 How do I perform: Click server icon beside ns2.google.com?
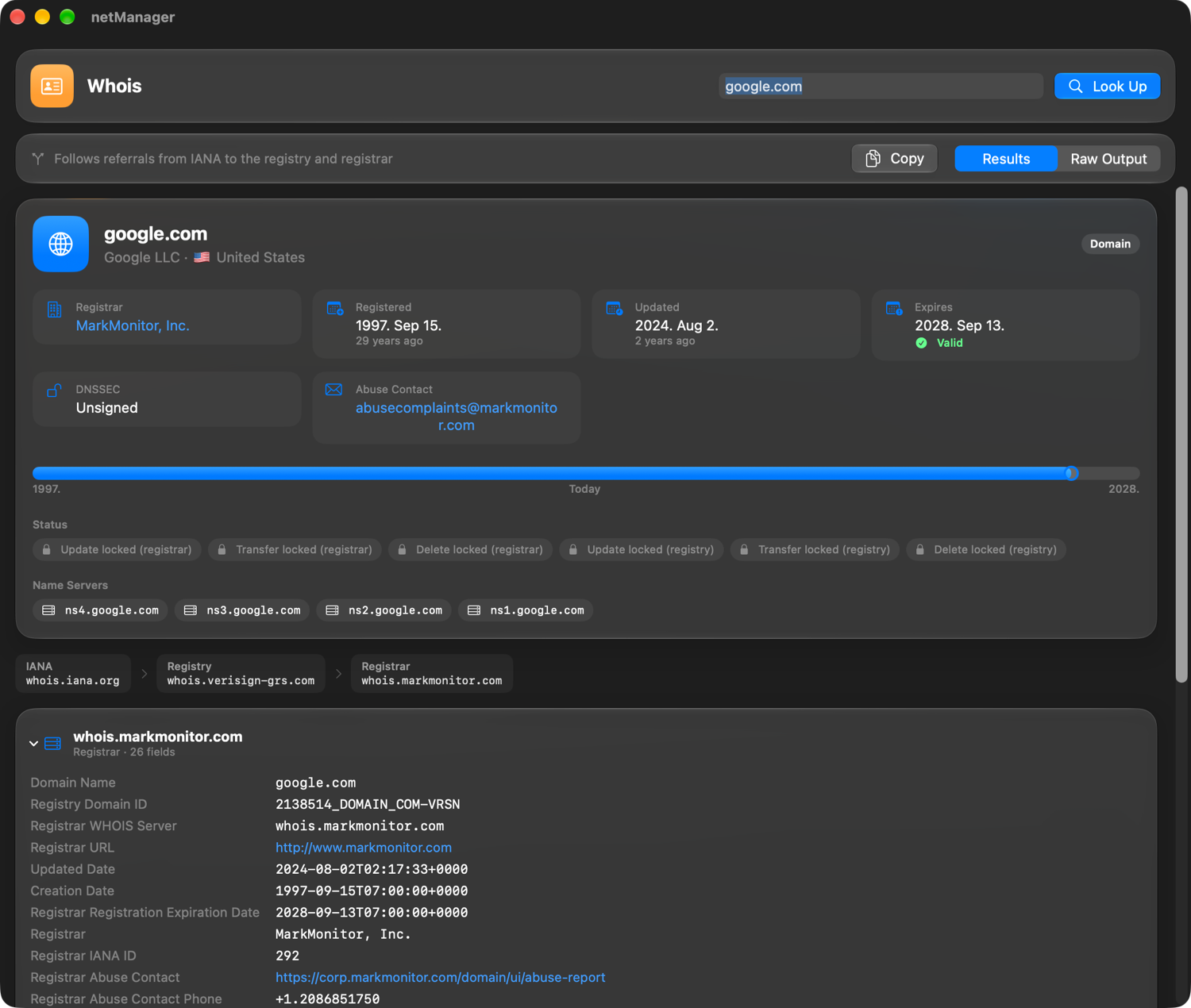tap(333, 610)
